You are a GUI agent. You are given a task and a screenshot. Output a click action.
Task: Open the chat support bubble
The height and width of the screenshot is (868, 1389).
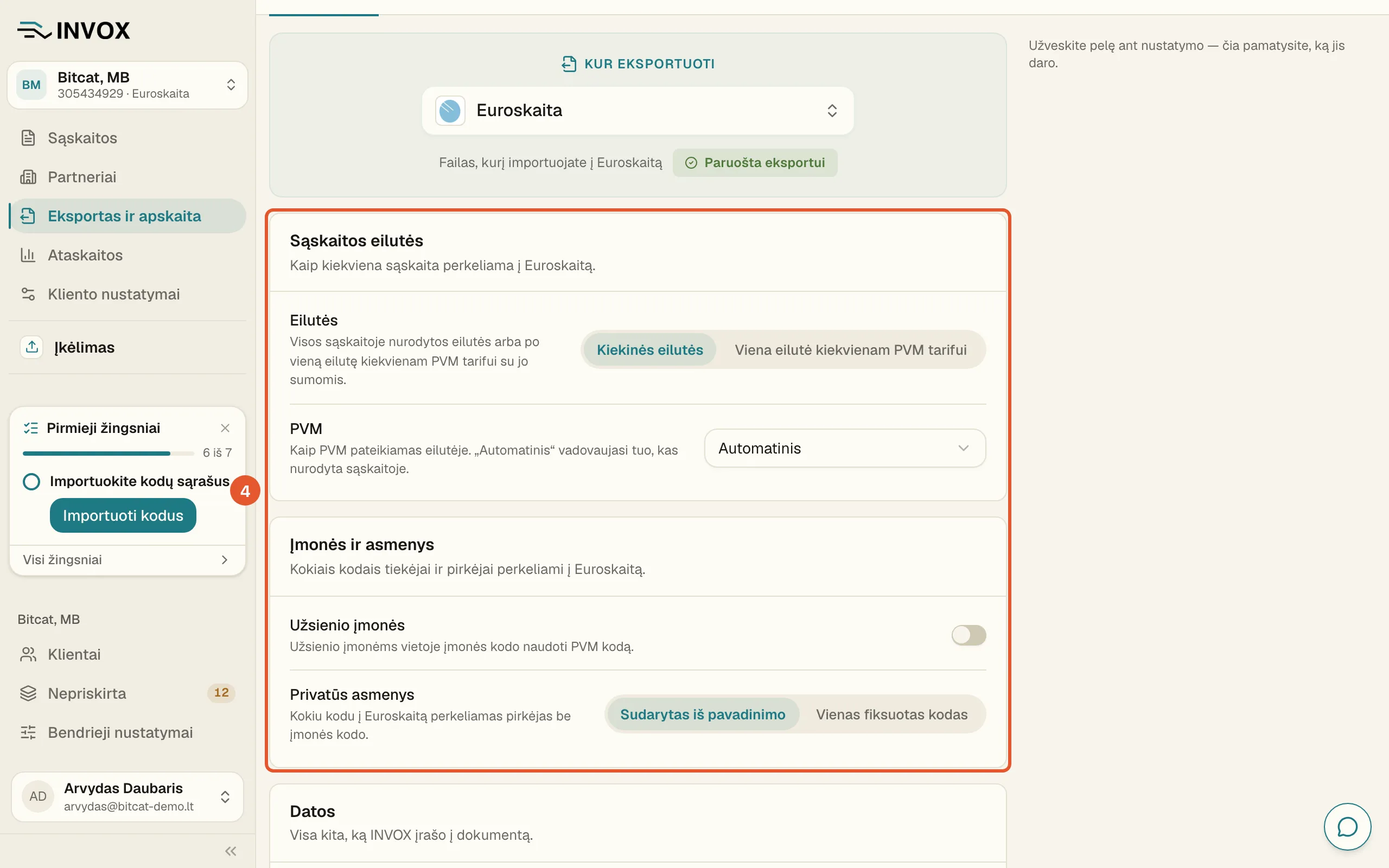[1347, 827]
